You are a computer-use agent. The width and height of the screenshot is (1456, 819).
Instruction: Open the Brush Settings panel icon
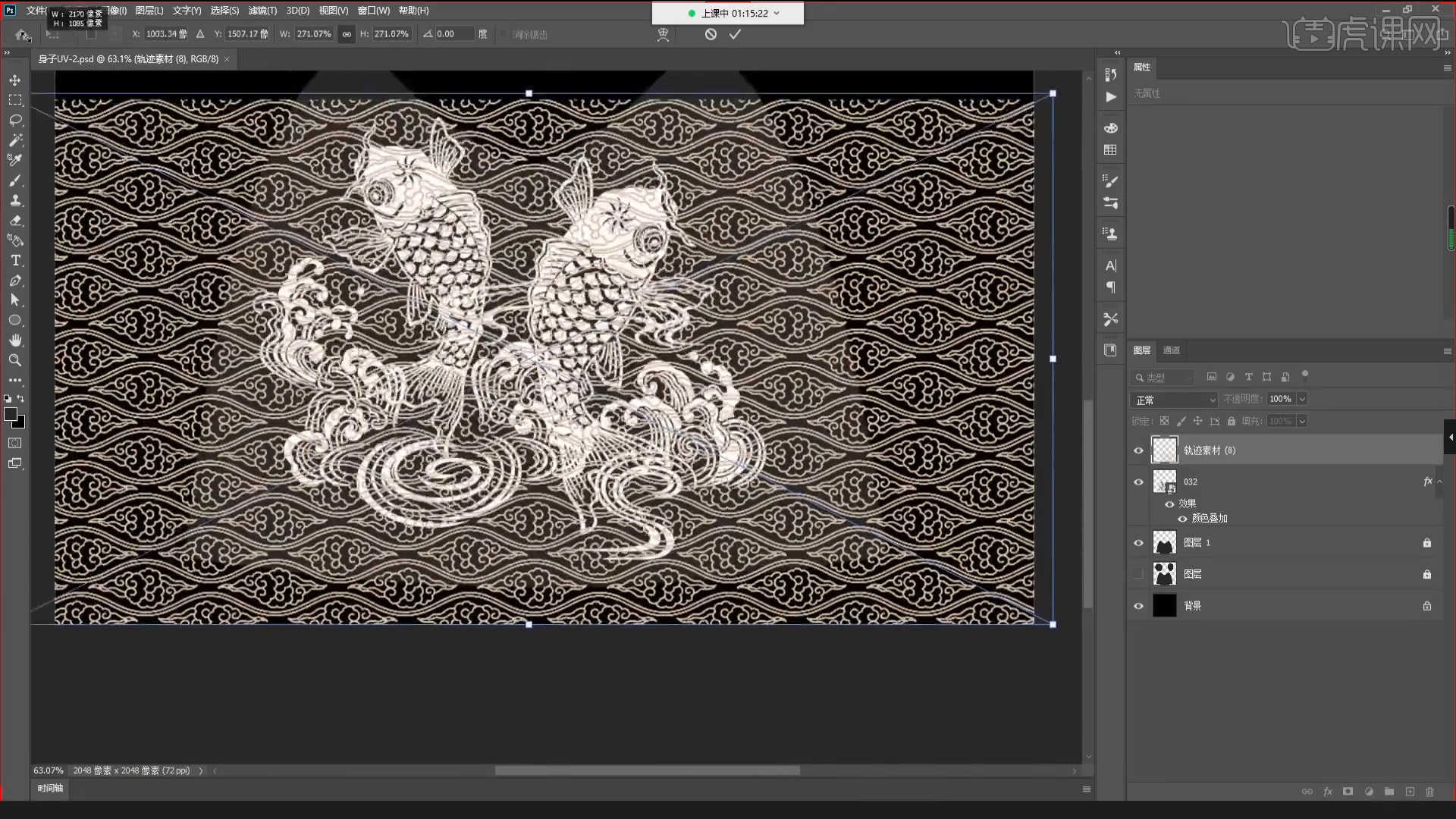coord(1111,180)
